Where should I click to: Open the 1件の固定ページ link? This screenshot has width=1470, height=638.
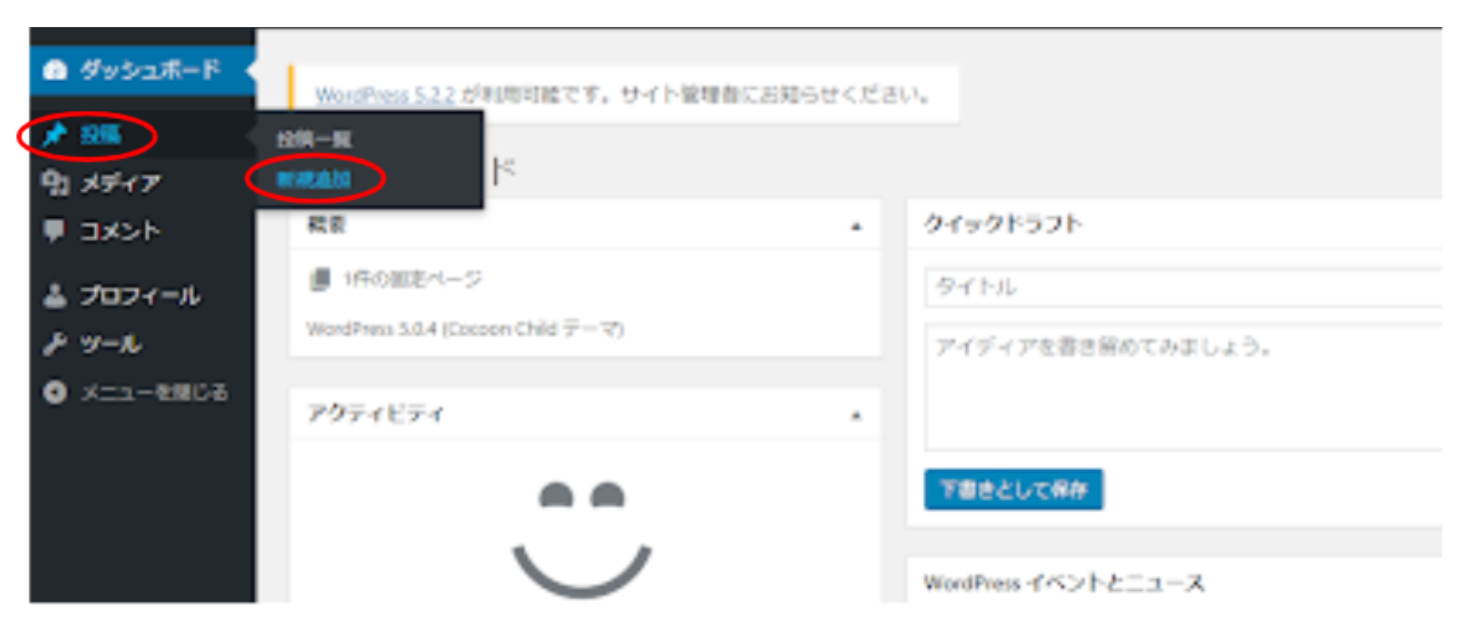tap(409, 280)
